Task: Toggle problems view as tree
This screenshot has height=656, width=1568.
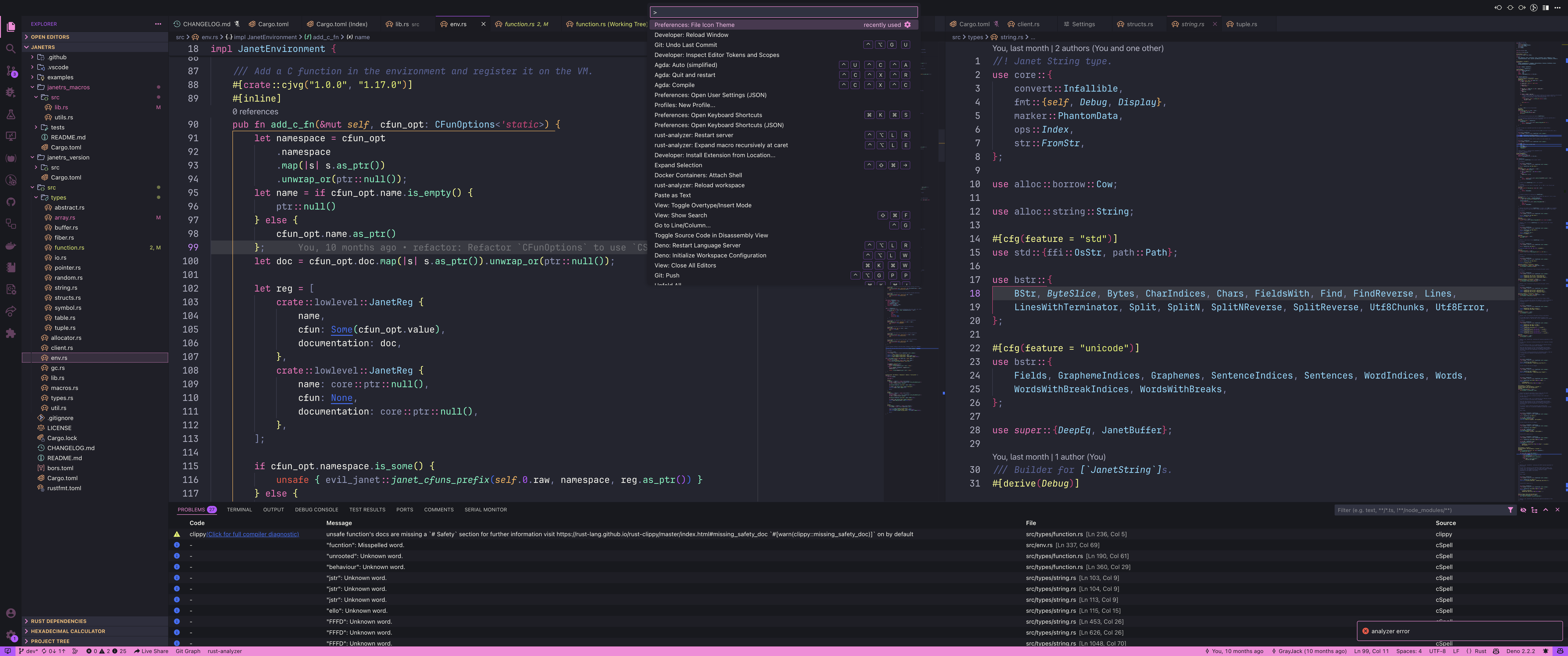Action: (1534, 510)
